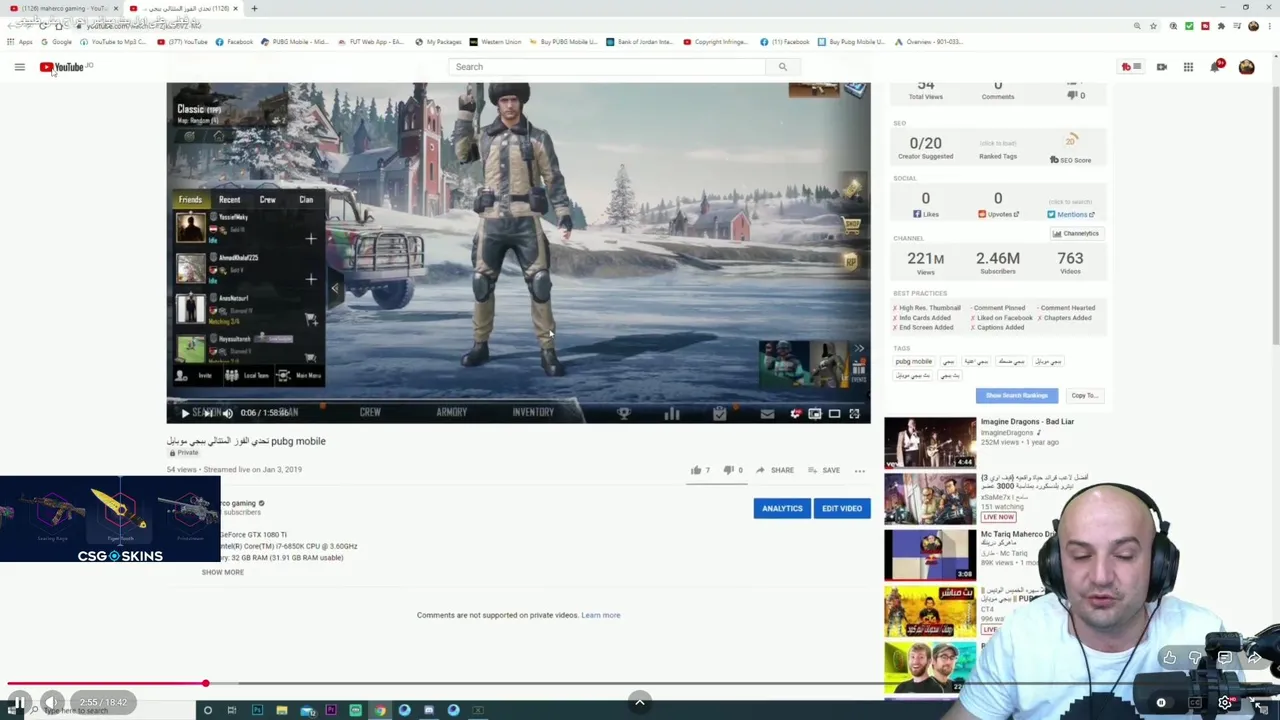Open the Facebook bookmark
The width and height of the screenshot is (1280, 720).
pos(236,42)
